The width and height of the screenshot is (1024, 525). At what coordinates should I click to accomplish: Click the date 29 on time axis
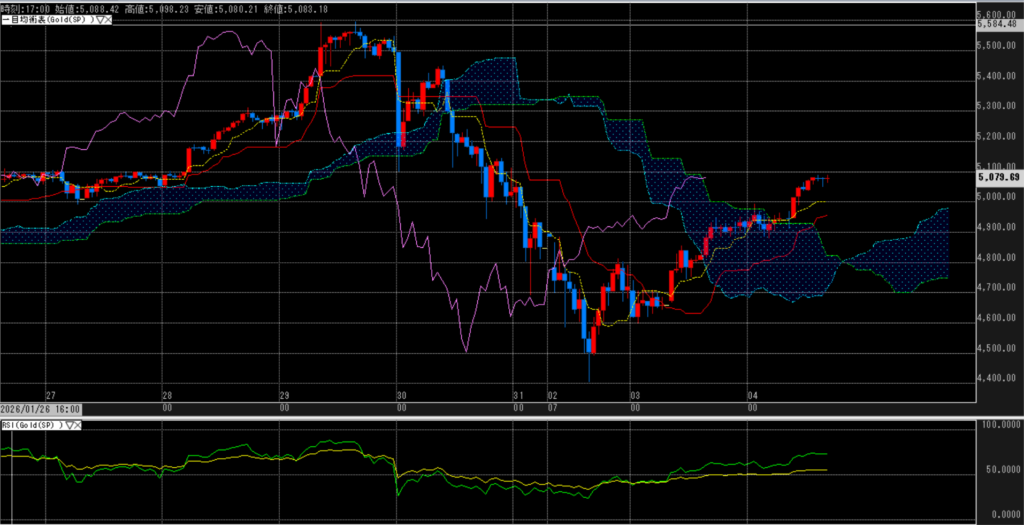point(284,395)
